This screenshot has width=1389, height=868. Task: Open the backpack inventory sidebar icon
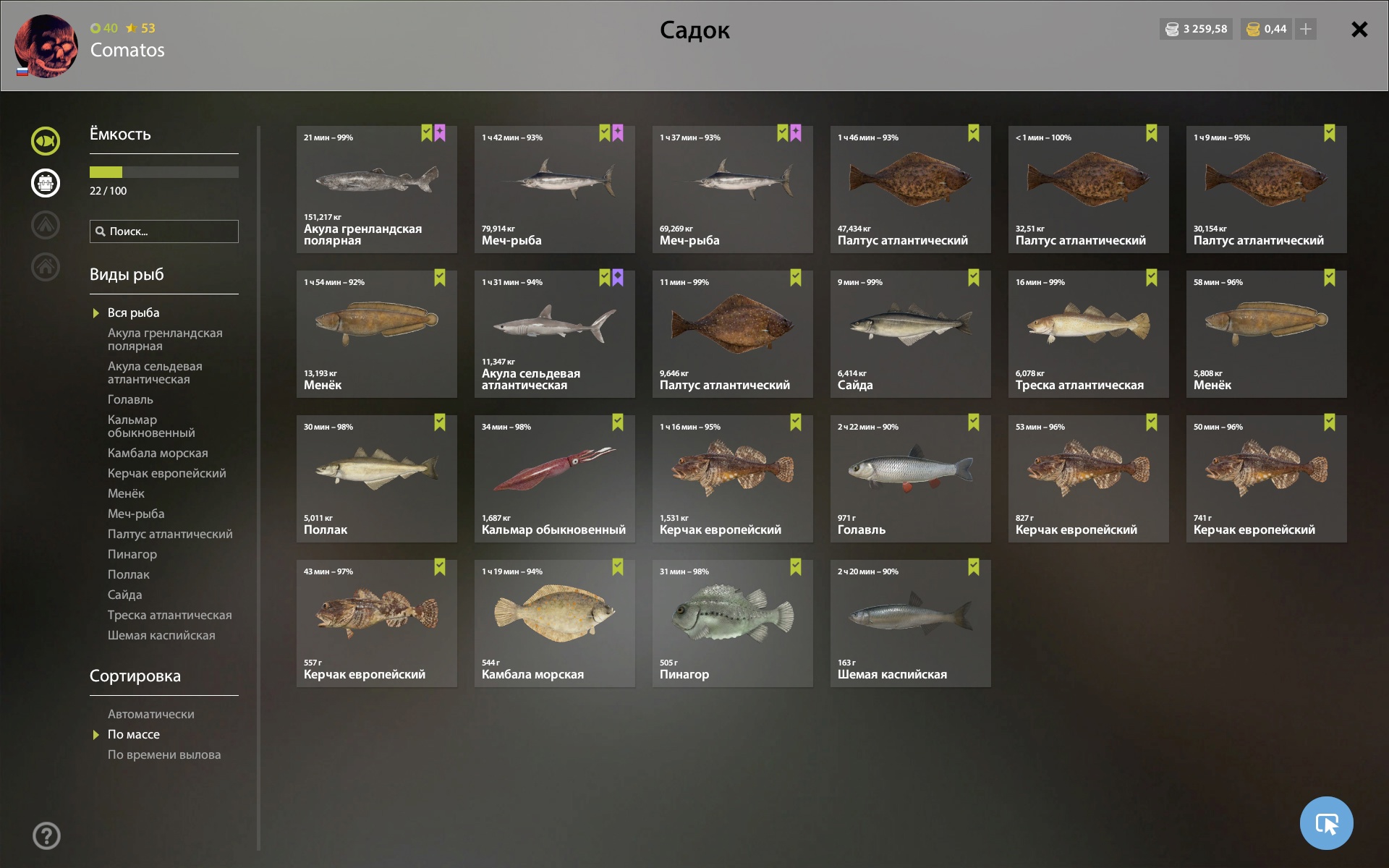coord(46,183)
